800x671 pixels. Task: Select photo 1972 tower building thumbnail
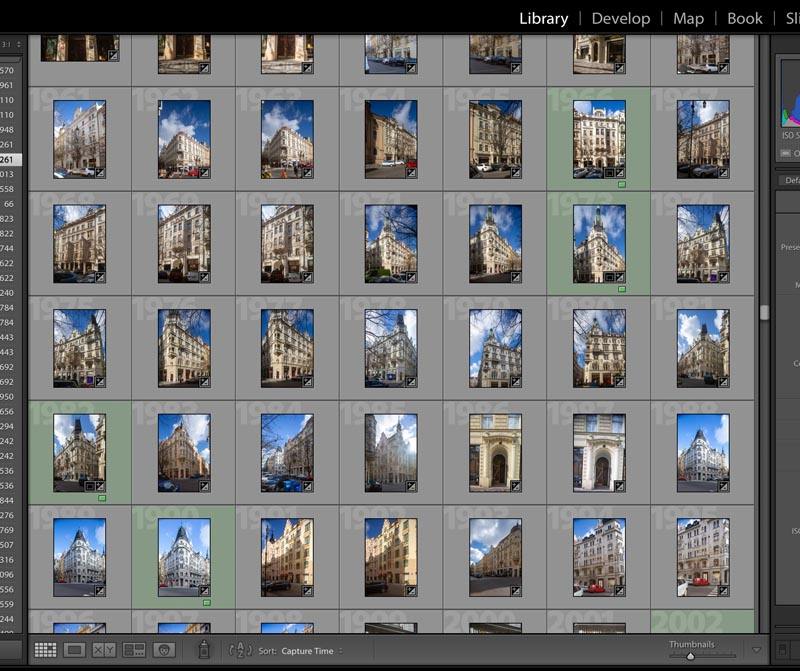[x=495, y=244]
